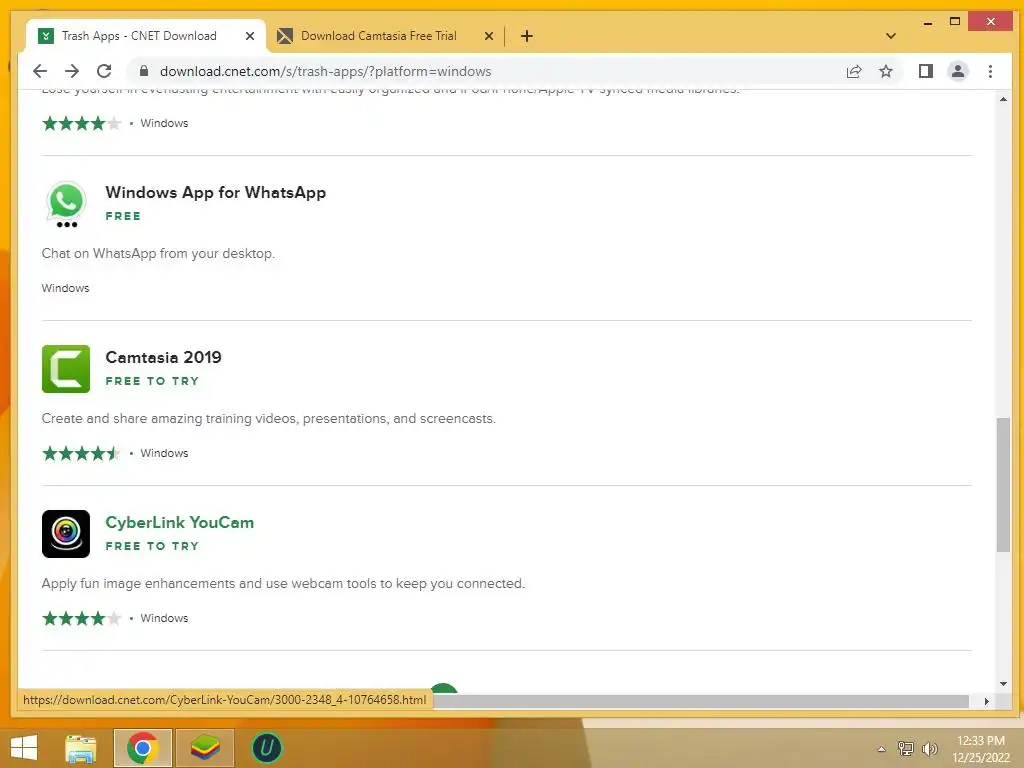Open Chrome side panel icon

click(925, 71)
